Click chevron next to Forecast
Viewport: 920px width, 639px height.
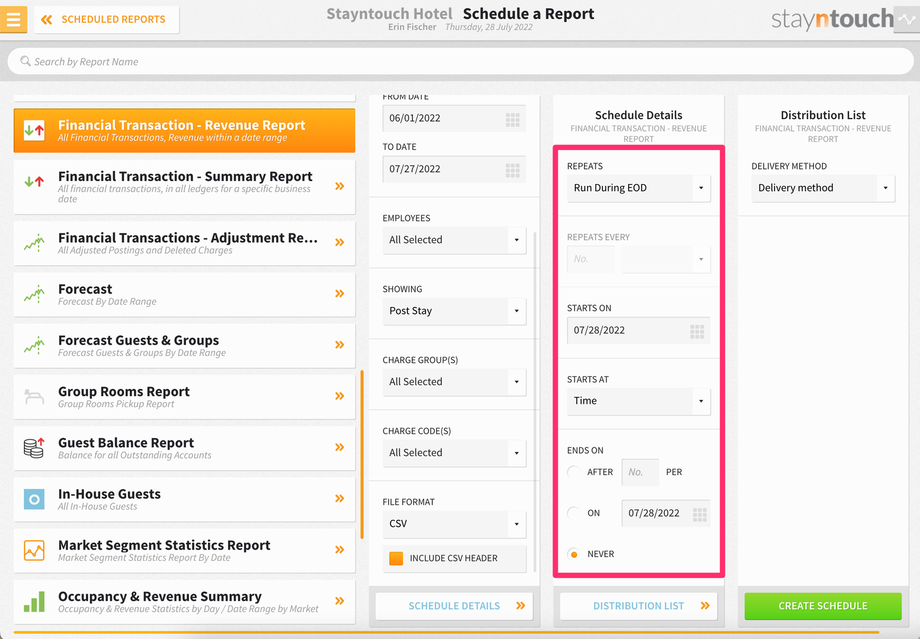339,293
